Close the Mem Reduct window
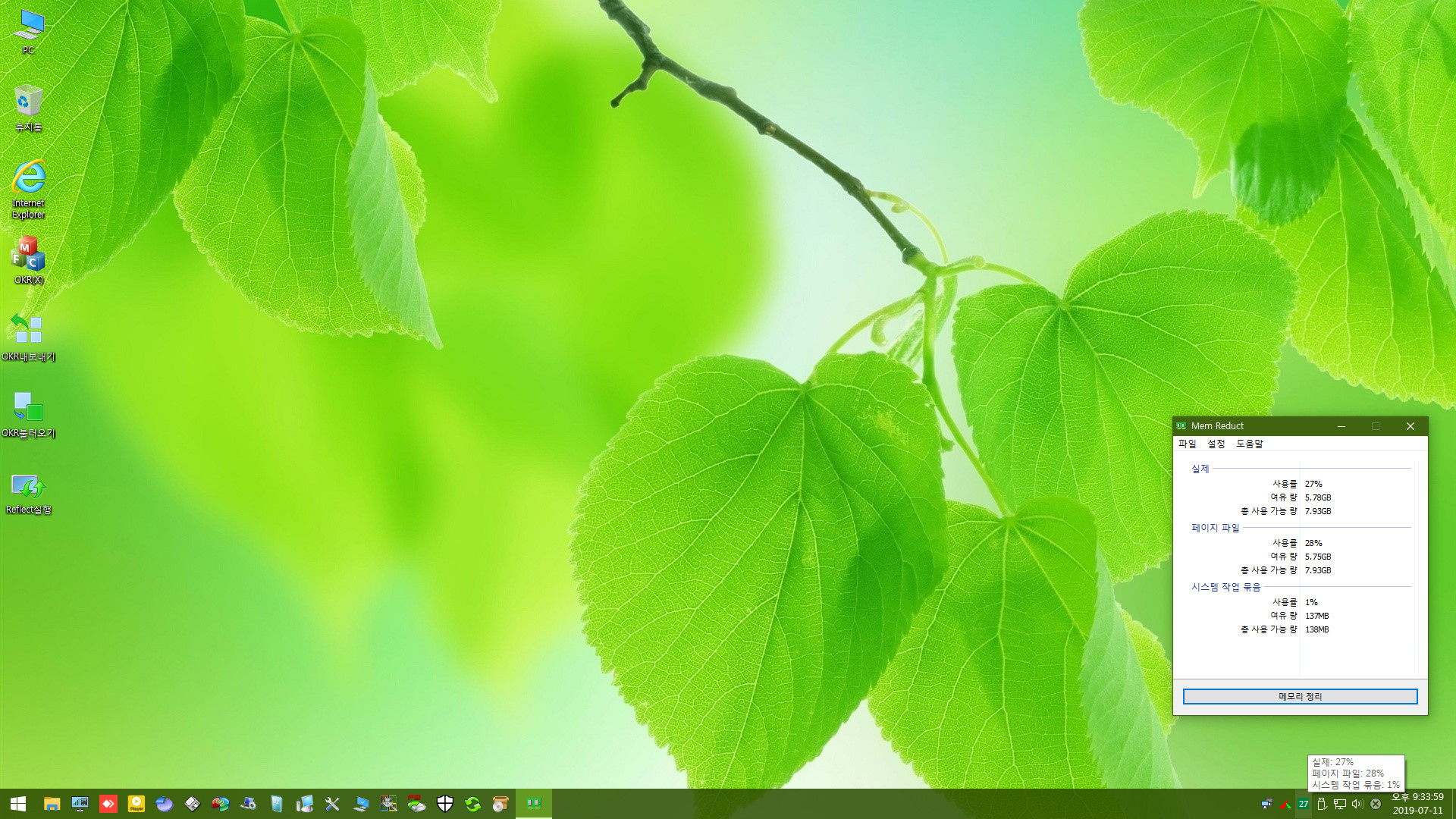The height and width of the screenshot is (819, 1456). [1410, 426]
